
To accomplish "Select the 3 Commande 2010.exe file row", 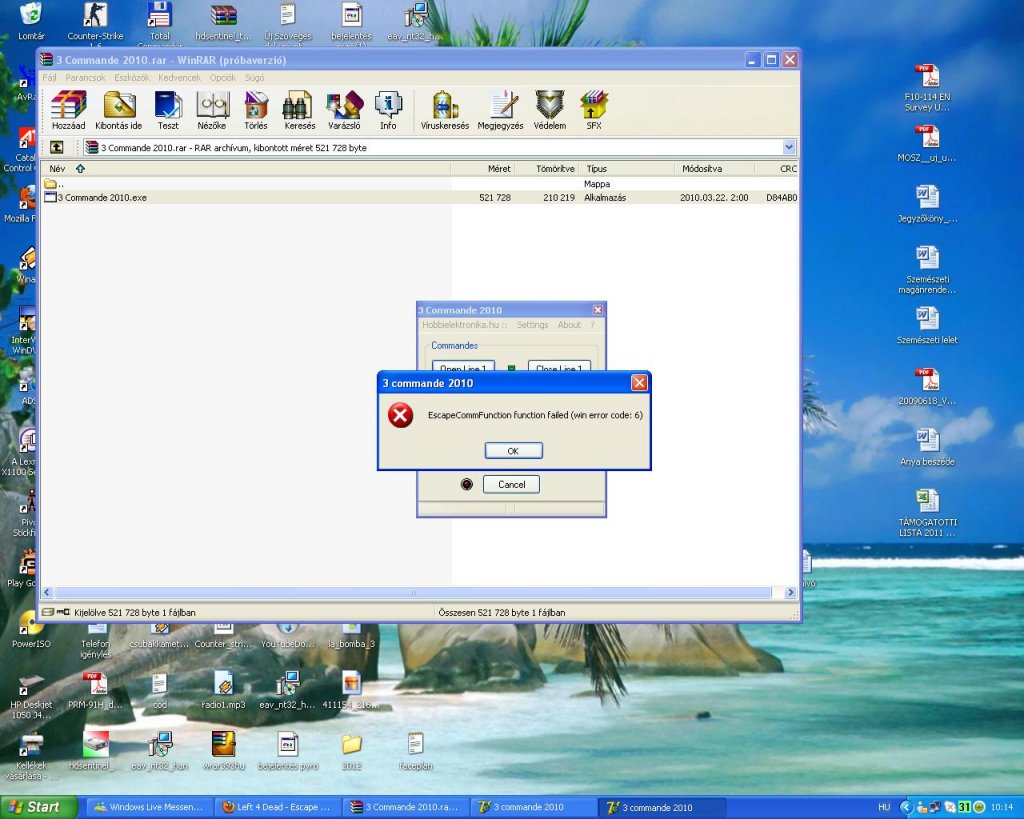I will click(420, 197).
